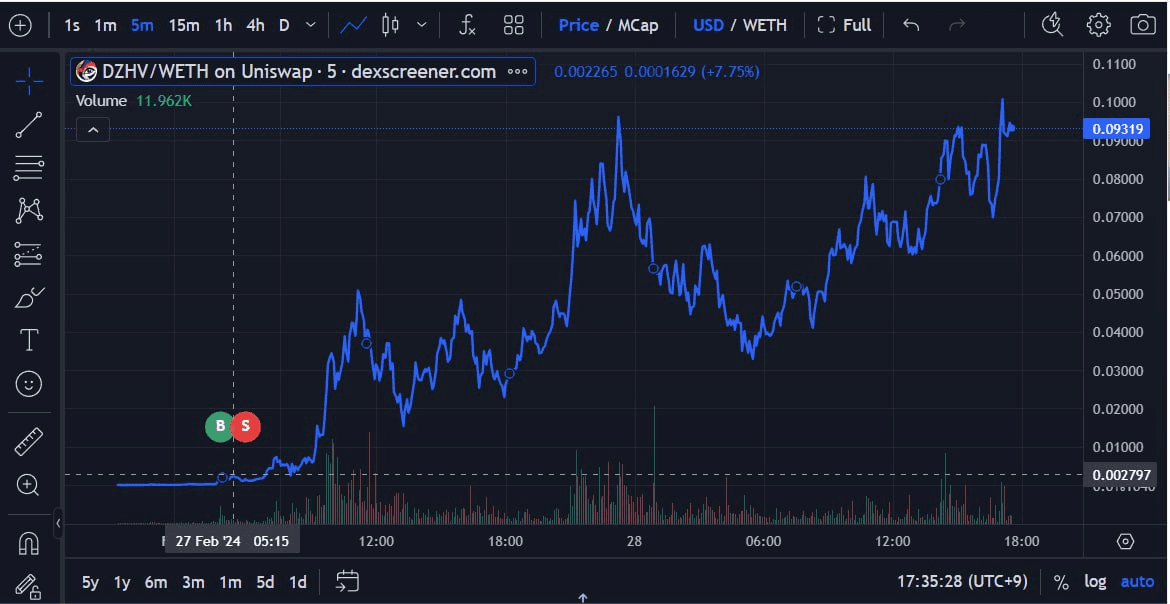Select the trend line drawing tool
The image size is (1170, 604).
(28, 125)
